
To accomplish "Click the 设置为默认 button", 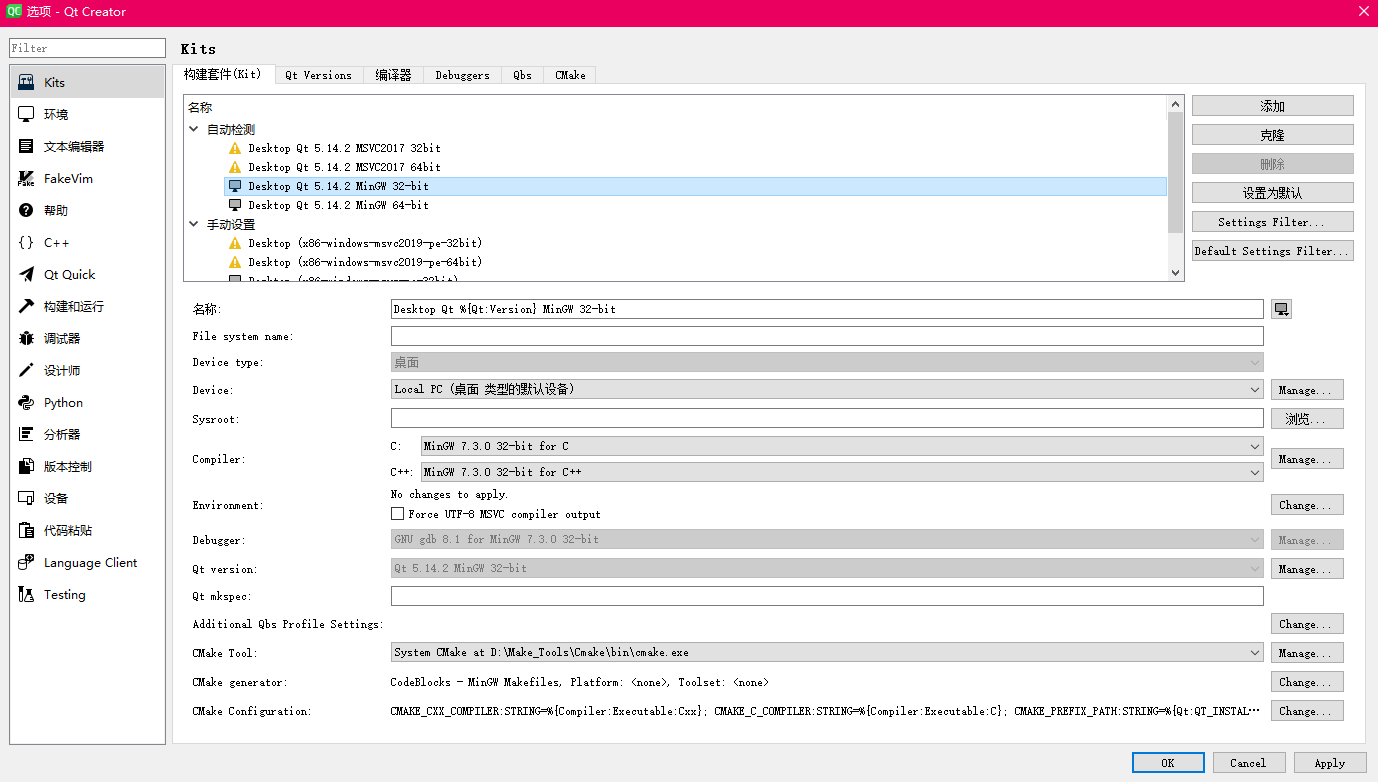I will (x=1272, y=193).
